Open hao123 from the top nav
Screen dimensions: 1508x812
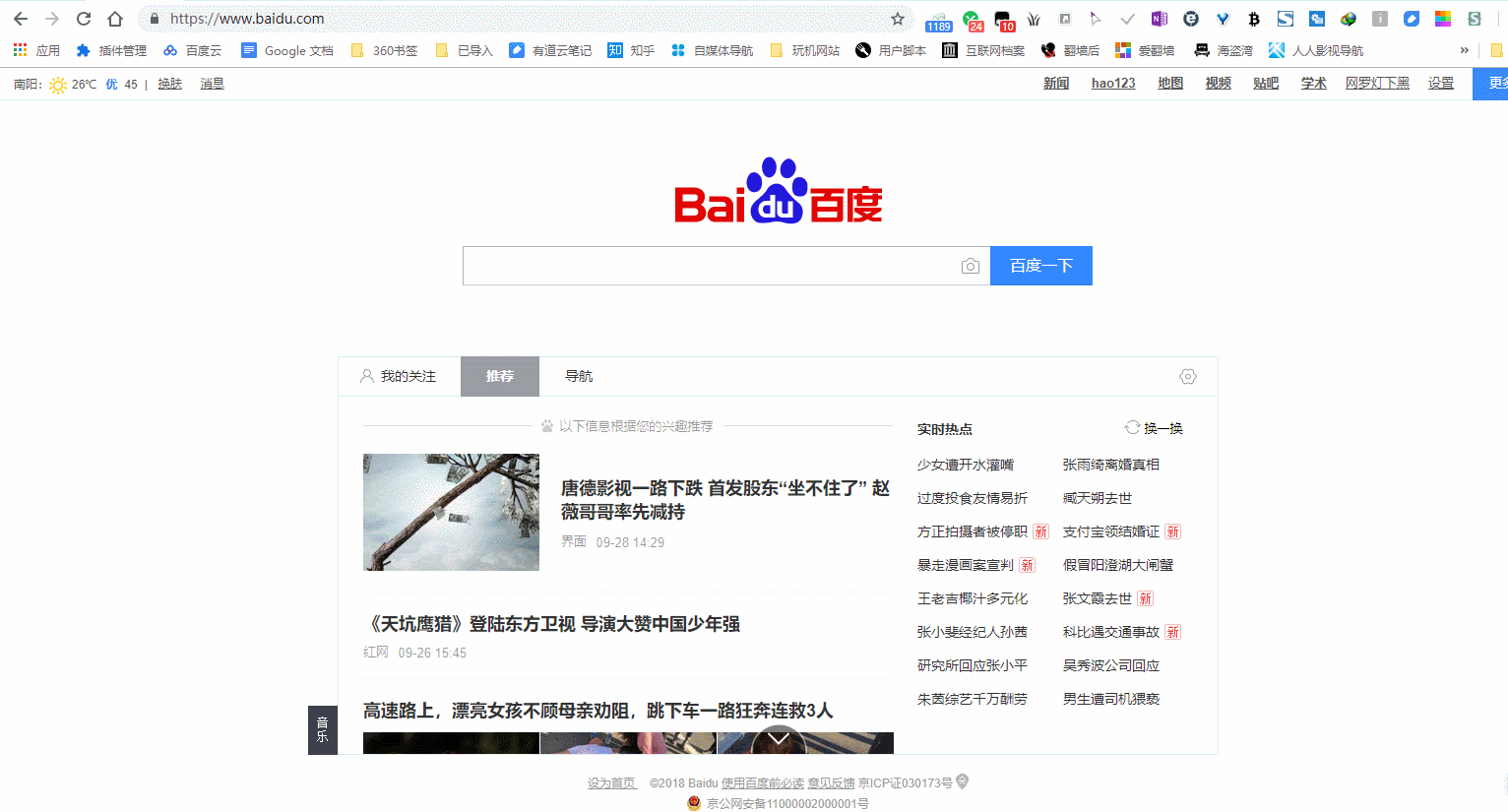[1113, 84]
